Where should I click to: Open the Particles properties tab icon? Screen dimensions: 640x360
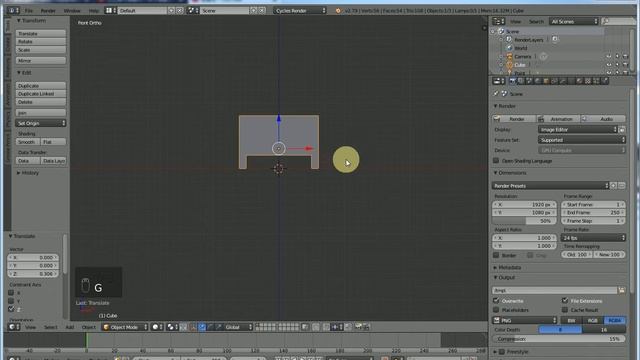(x=596, y=81)
